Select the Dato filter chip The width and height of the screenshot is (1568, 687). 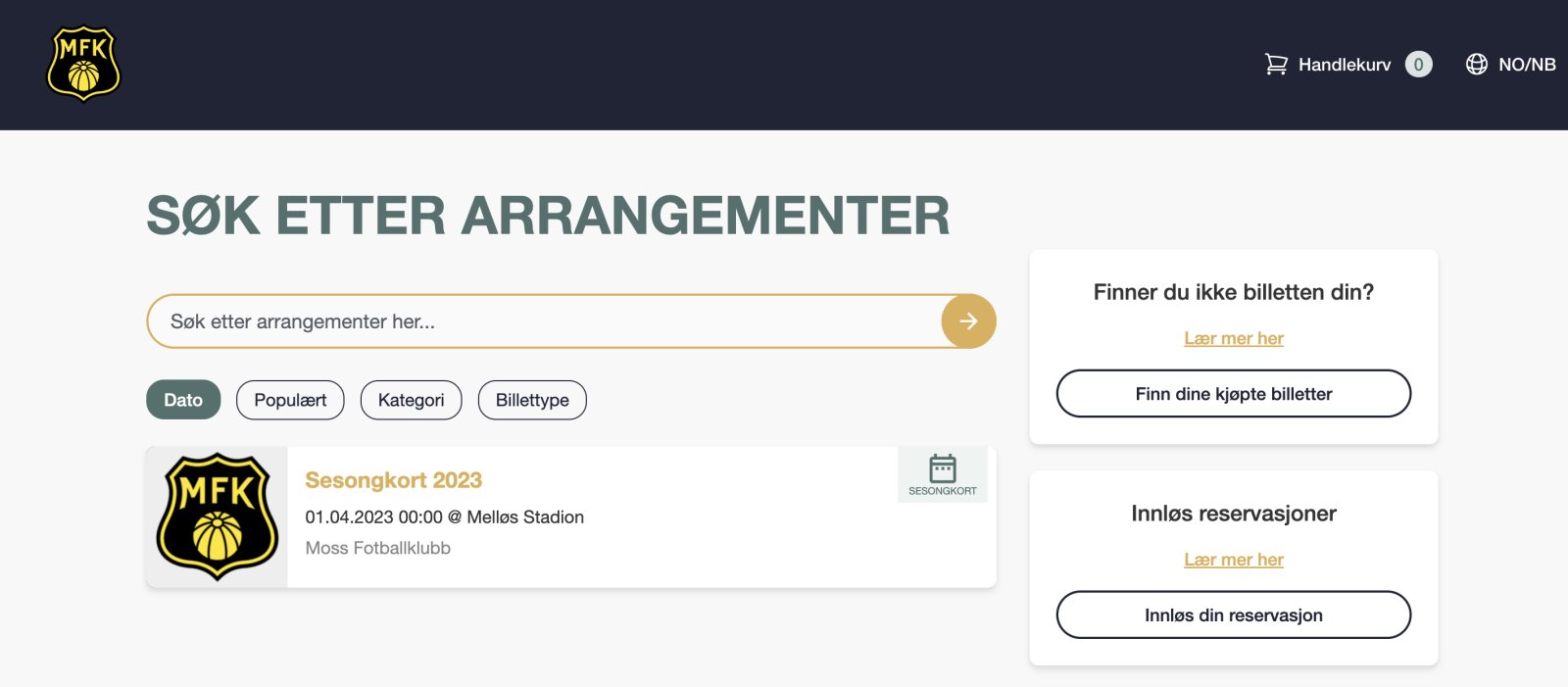click(x=183, y=400)
